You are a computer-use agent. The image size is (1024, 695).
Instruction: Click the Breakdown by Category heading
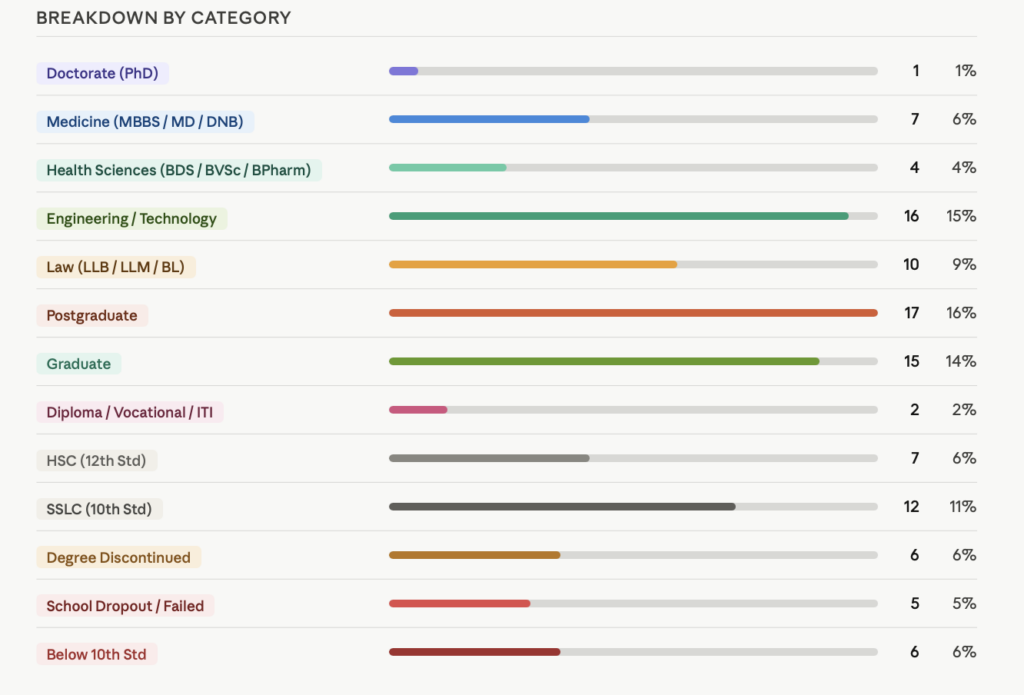164,18
